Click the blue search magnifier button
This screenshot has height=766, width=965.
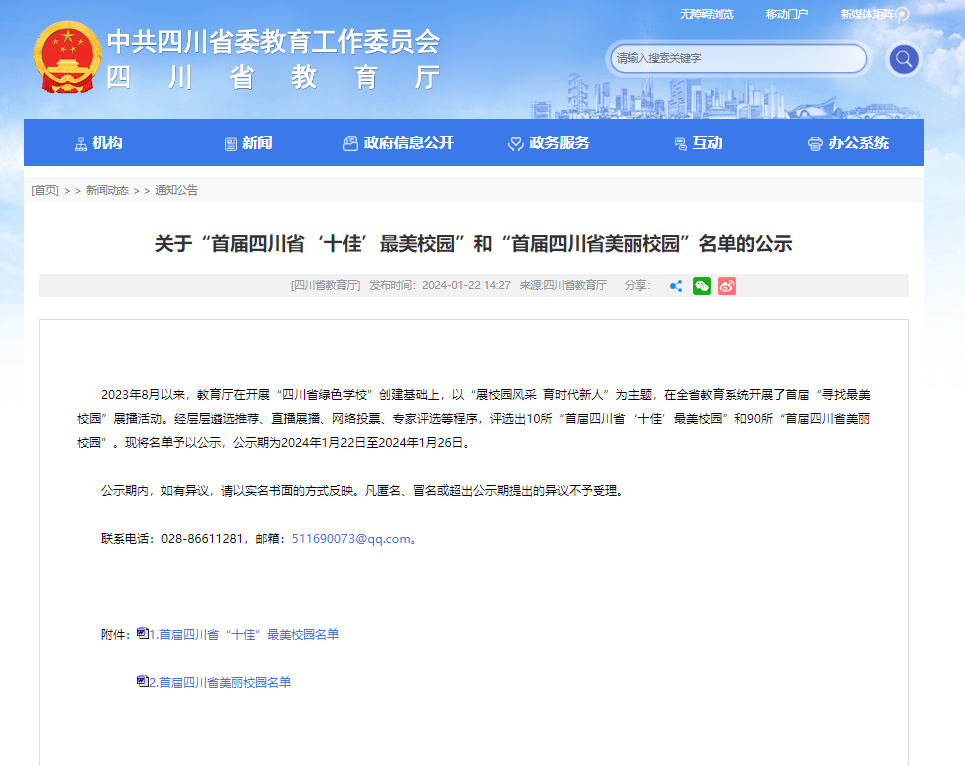pyautogui.click(x=903, y=59)
